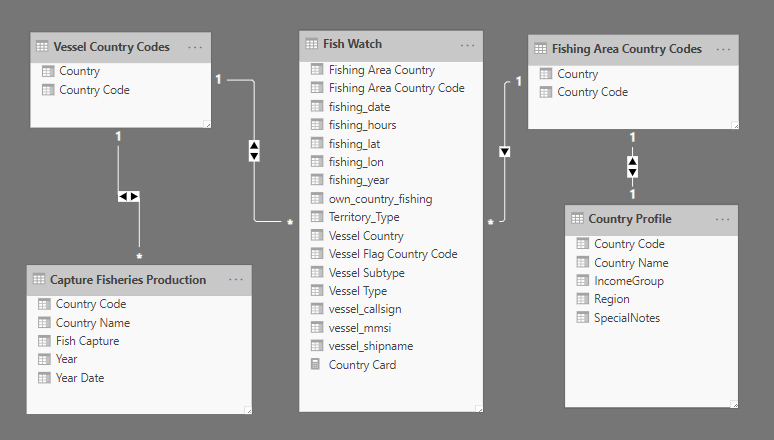Click the bidirectional arrow above Country Profile
This screenshot has width=774, height=440.
coord(632,165)
